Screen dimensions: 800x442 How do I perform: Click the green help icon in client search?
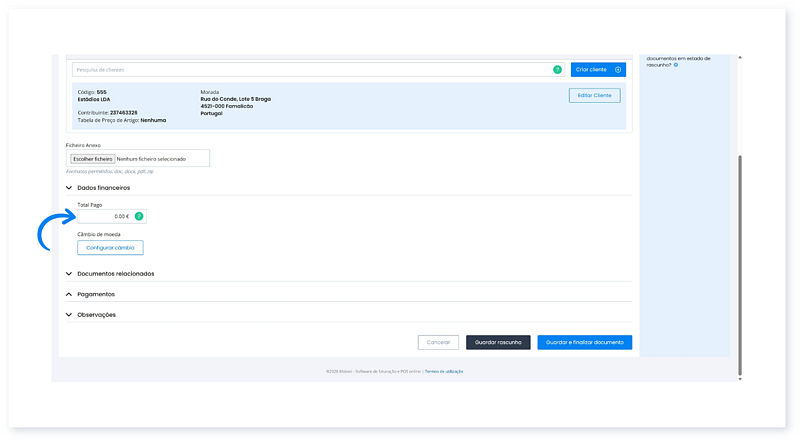pos(557,70)
